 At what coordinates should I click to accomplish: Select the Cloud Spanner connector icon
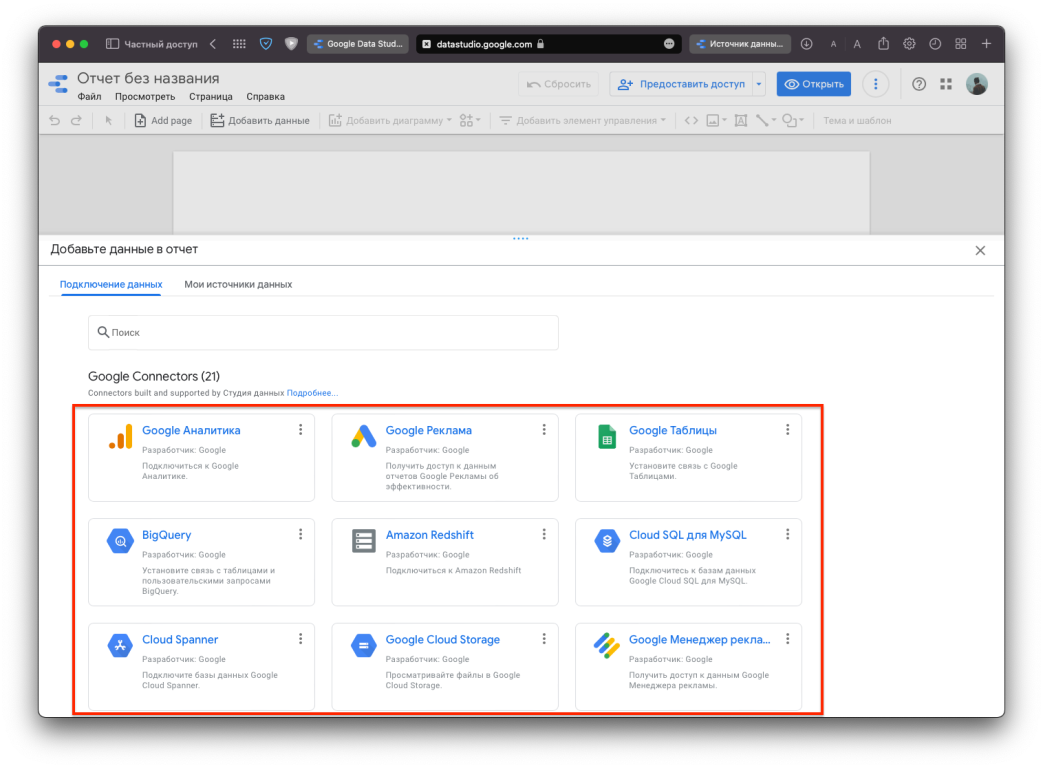click(x=120, y=646)
